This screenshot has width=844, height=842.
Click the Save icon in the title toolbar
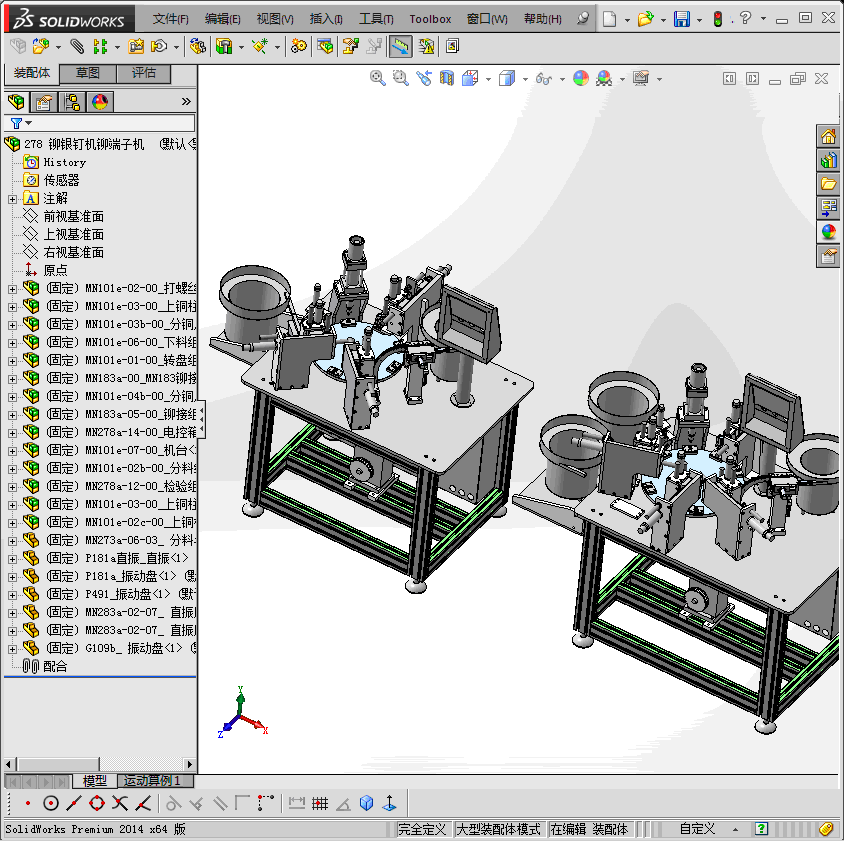tap(681, 19)
